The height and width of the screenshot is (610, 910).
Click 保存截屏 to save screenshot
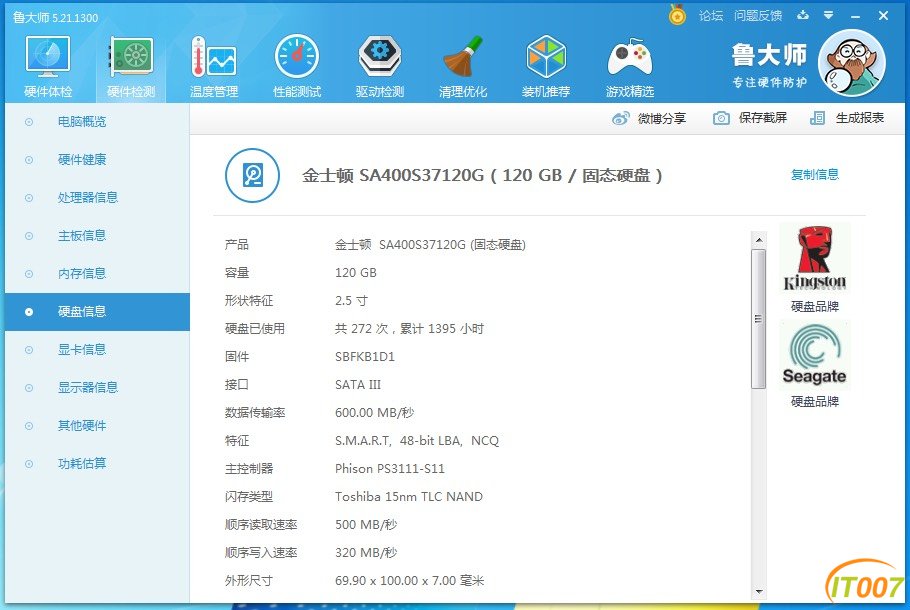(763, 118)
